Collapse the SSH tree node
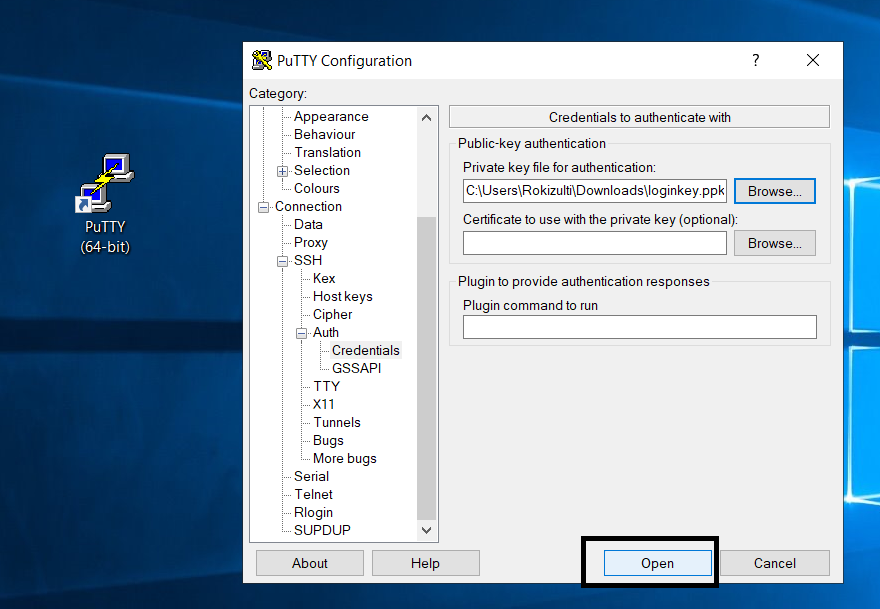Viewport: 880px width, 609px height. pyautogui.click(x=282, y=261)
